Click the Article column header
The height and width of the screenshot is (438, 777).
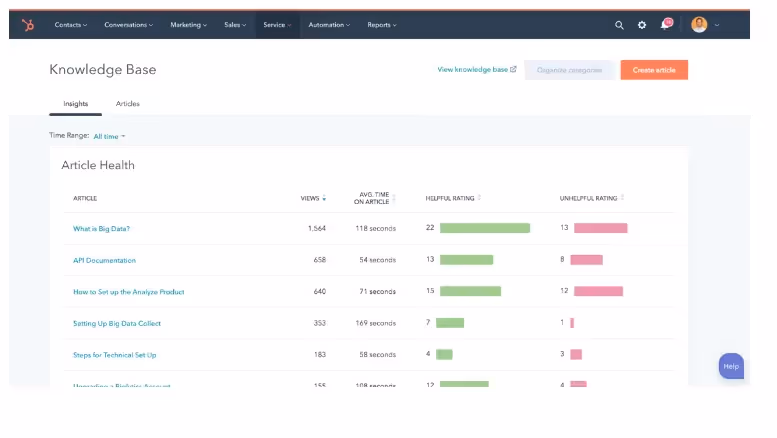85,198
